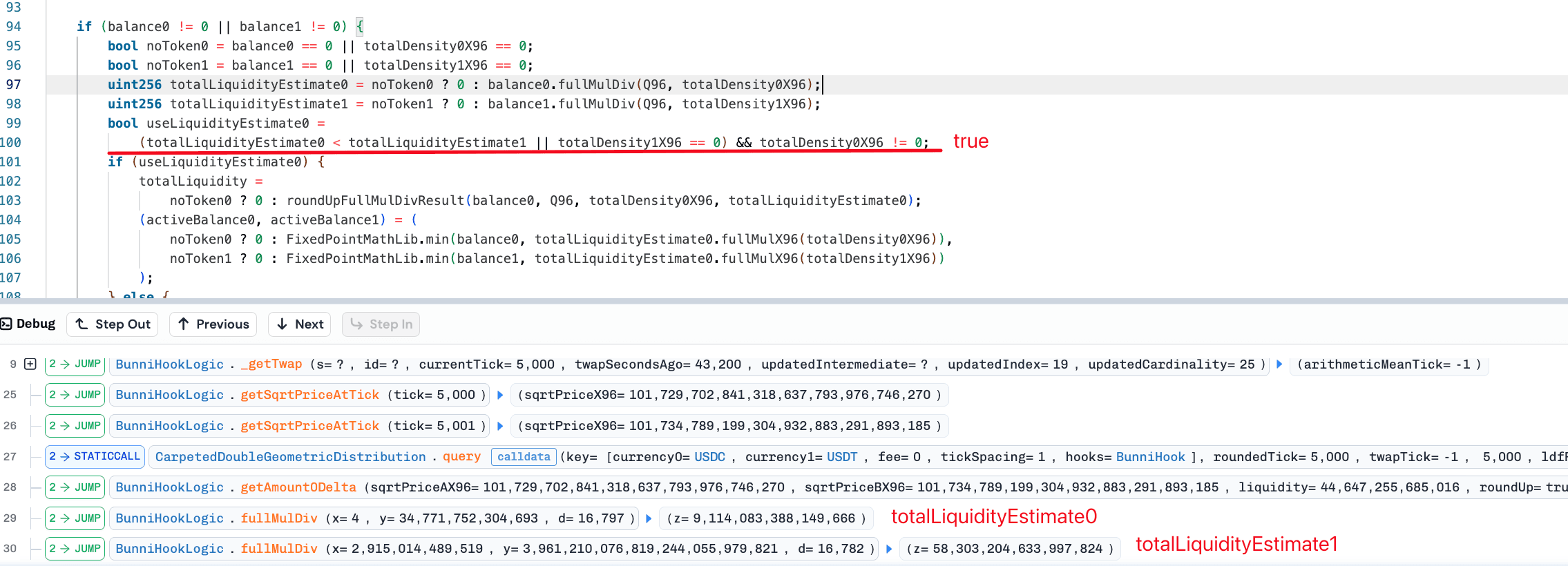Advance with the Next button
Viewport: 1568px width, 566px height.
tap(300, 324)
